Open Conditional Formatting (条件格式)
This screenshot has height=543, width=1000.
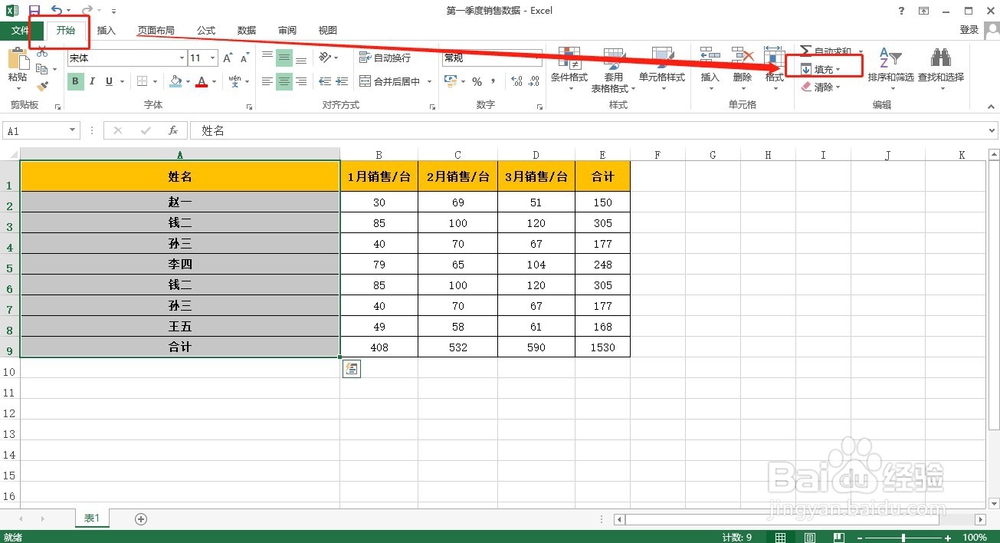point(569,69)
